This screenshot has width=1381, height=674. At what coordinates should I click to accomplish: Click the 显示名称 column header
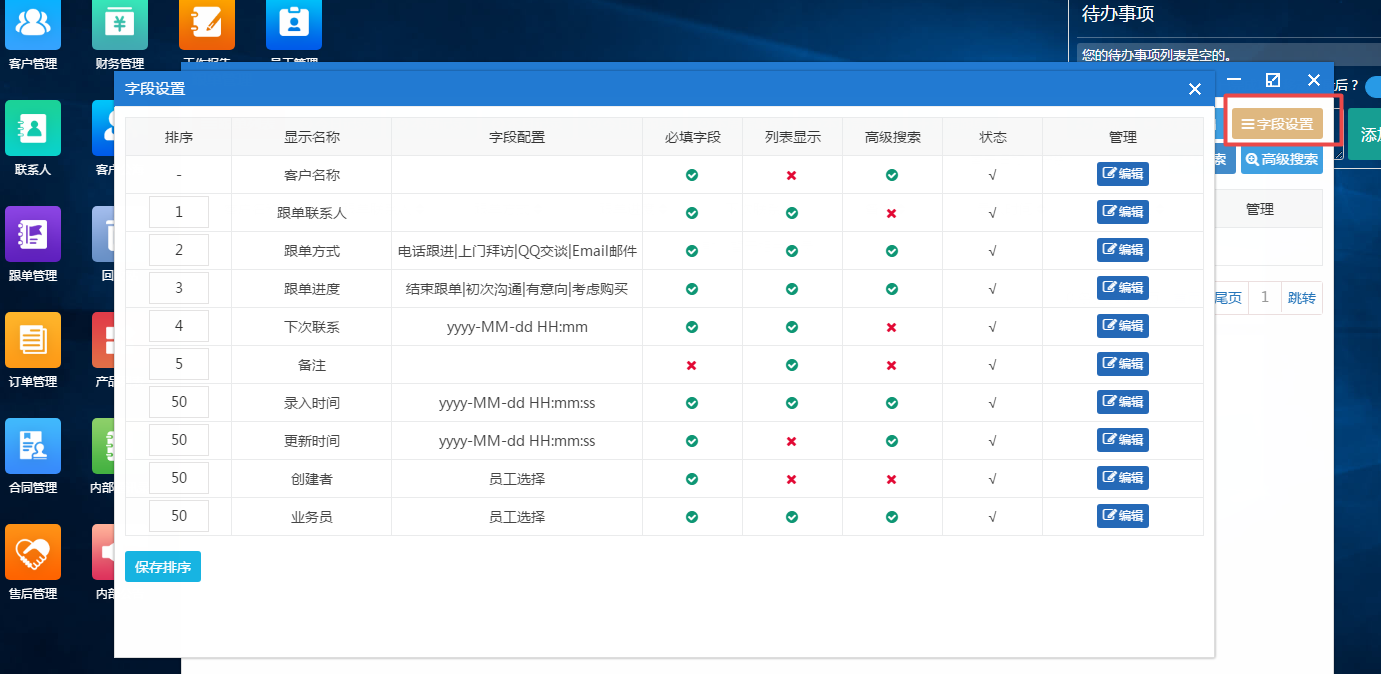pos(312,137)
